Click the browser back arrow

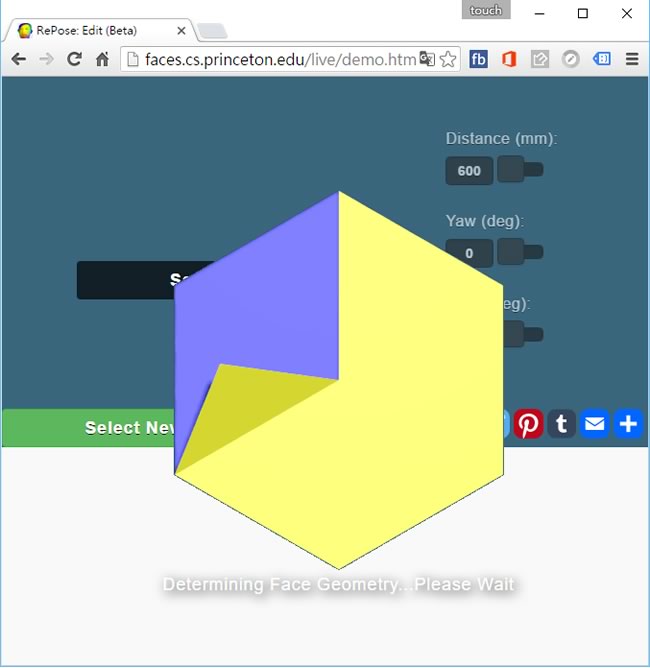[x=18, y=59]
